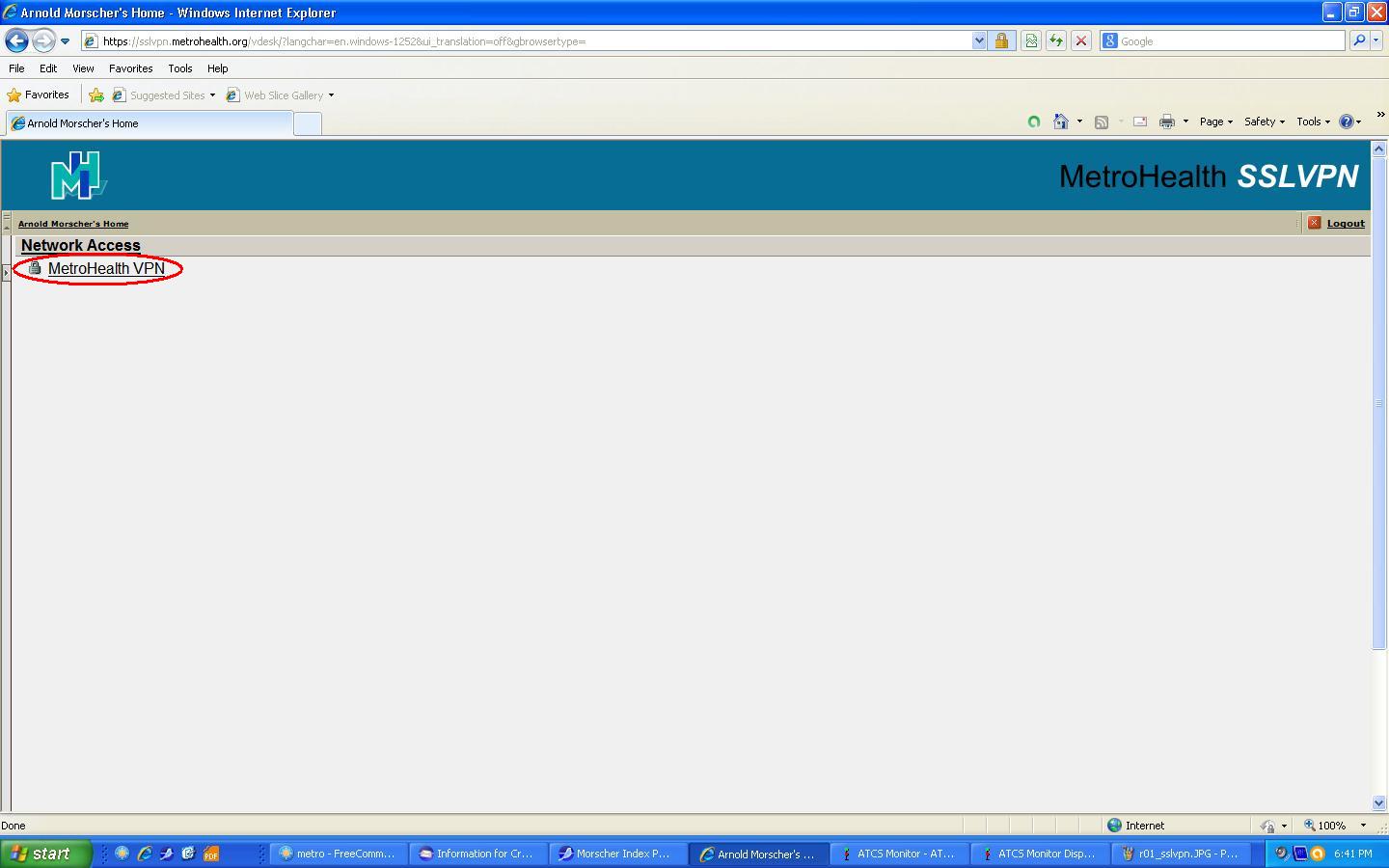Click the Compatibility View icon
The width and height of the screenshot is (1389, 868).
point(1030,41)
